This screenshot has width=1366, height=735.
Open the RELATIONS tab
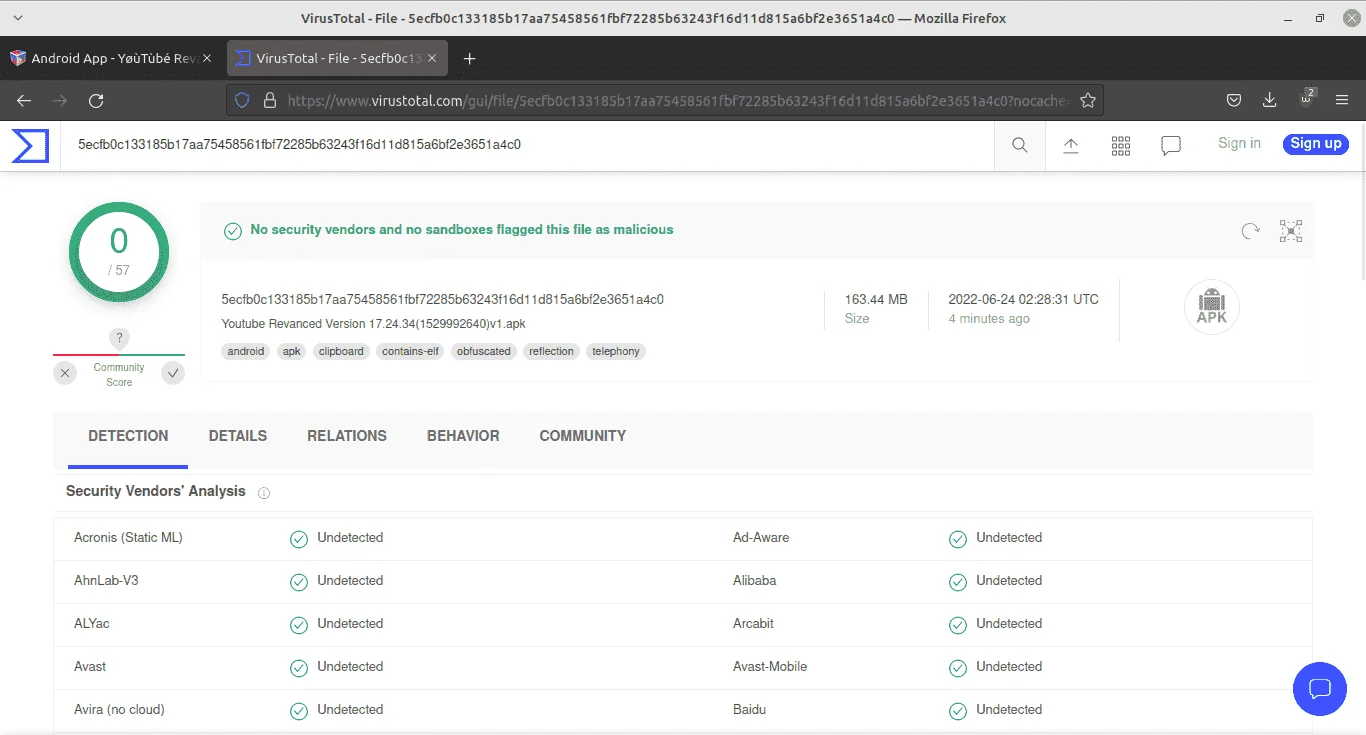pyautogui.click(x=347, y=436)
